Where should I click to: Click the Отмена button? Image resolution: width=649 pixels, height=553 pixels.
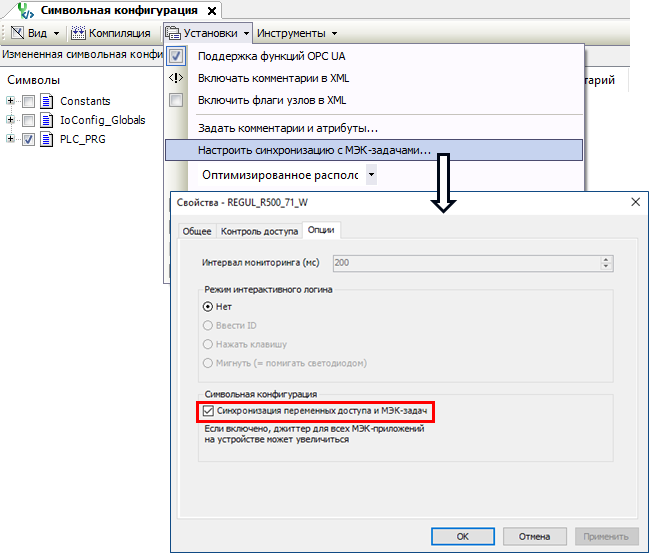(533, 536)
